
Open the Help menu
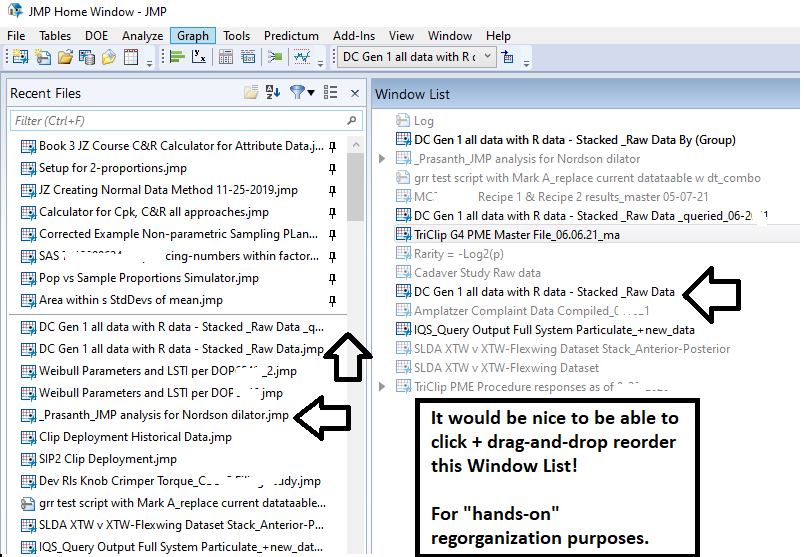498,36
